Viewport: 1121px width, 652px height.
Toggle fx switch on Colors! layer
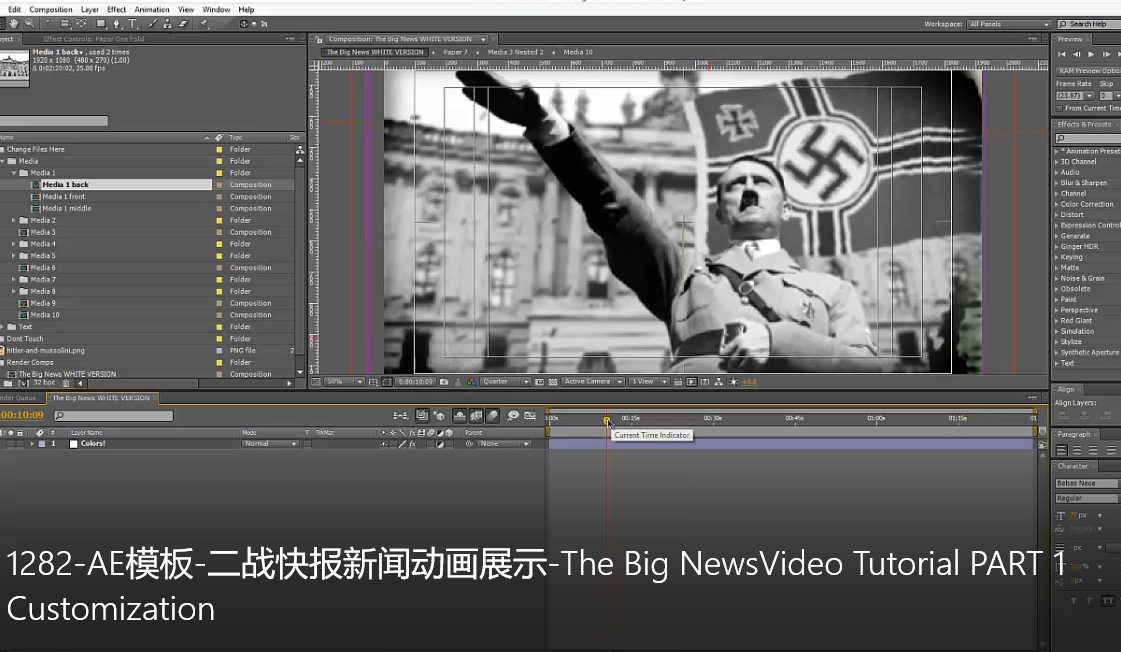click(413, 444)
